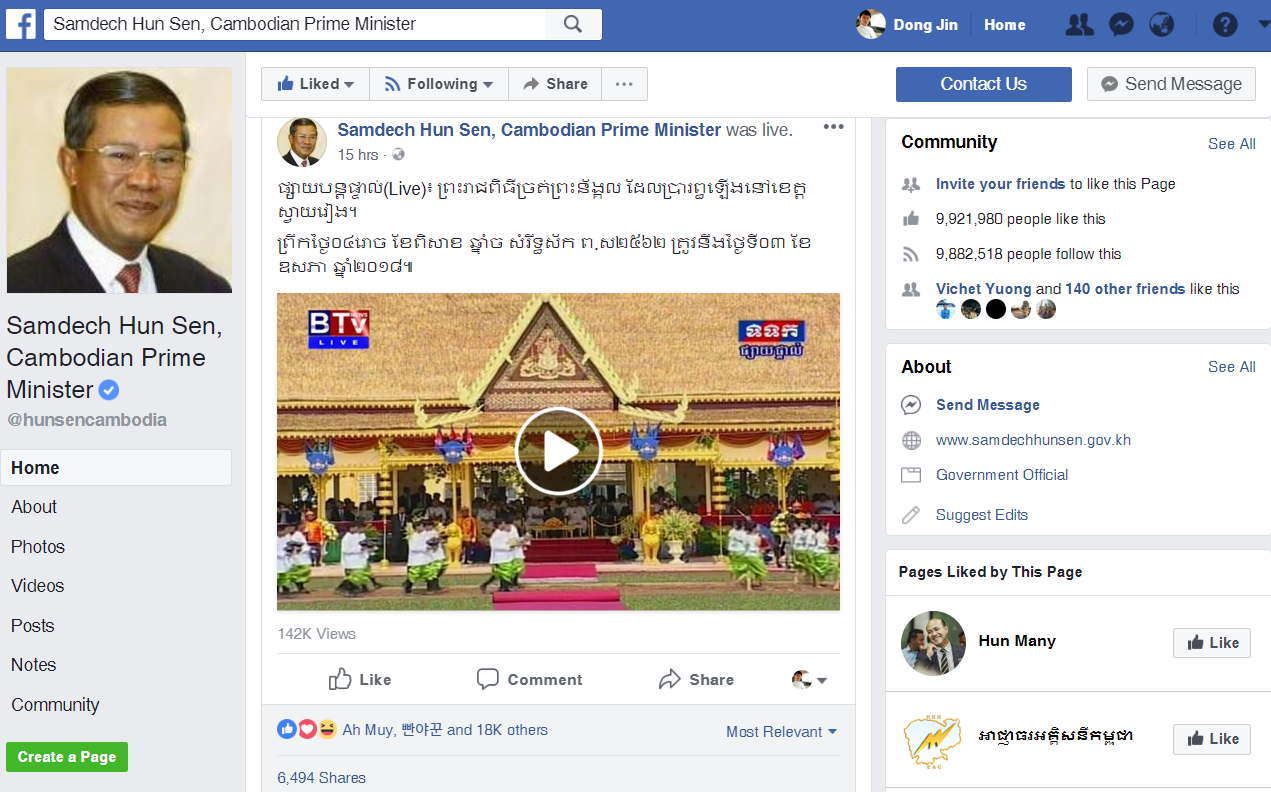
Task: Click the page Share button
Action: tap(555, 84)
